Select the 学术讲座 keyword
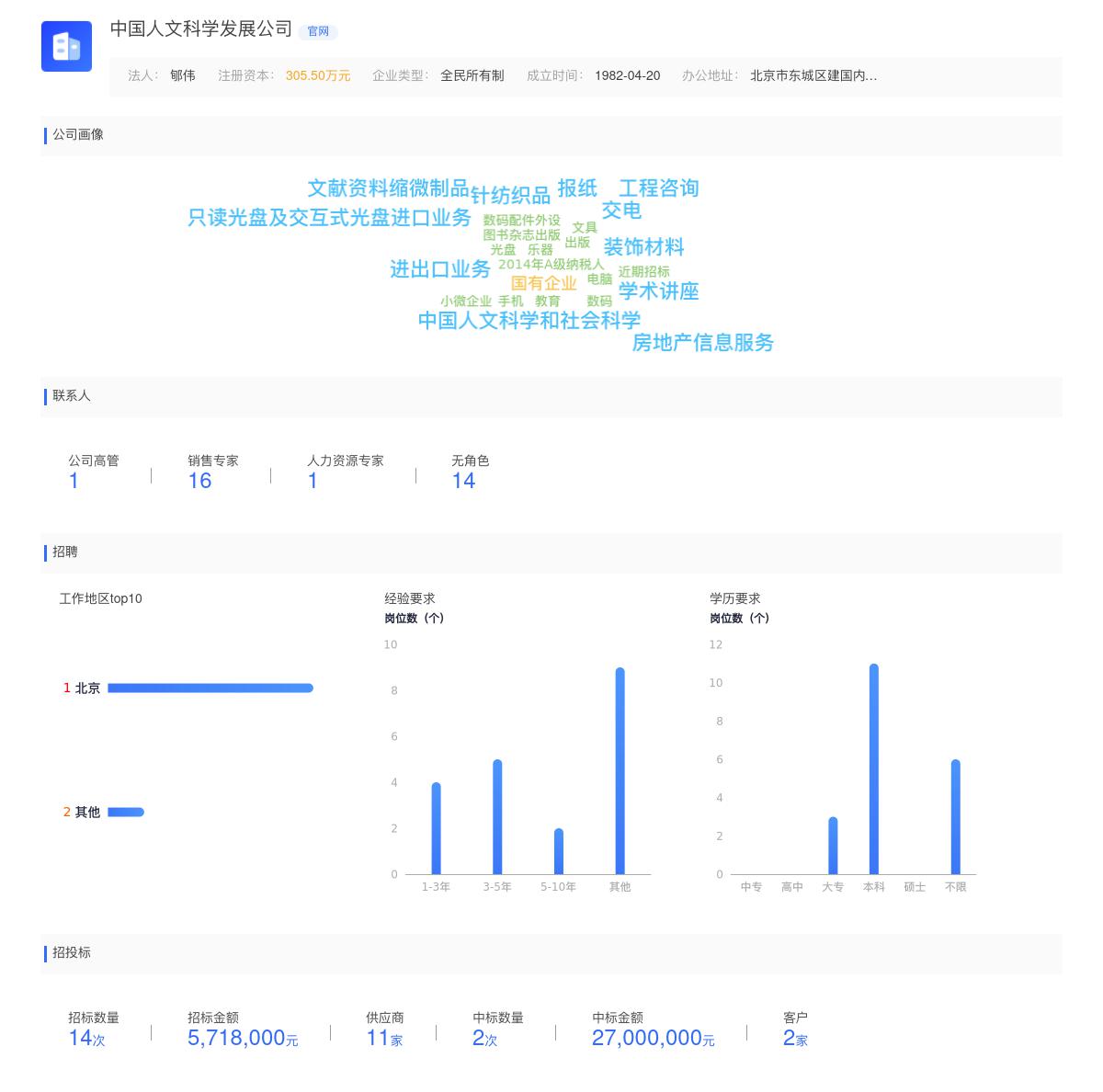 [658, 292]
